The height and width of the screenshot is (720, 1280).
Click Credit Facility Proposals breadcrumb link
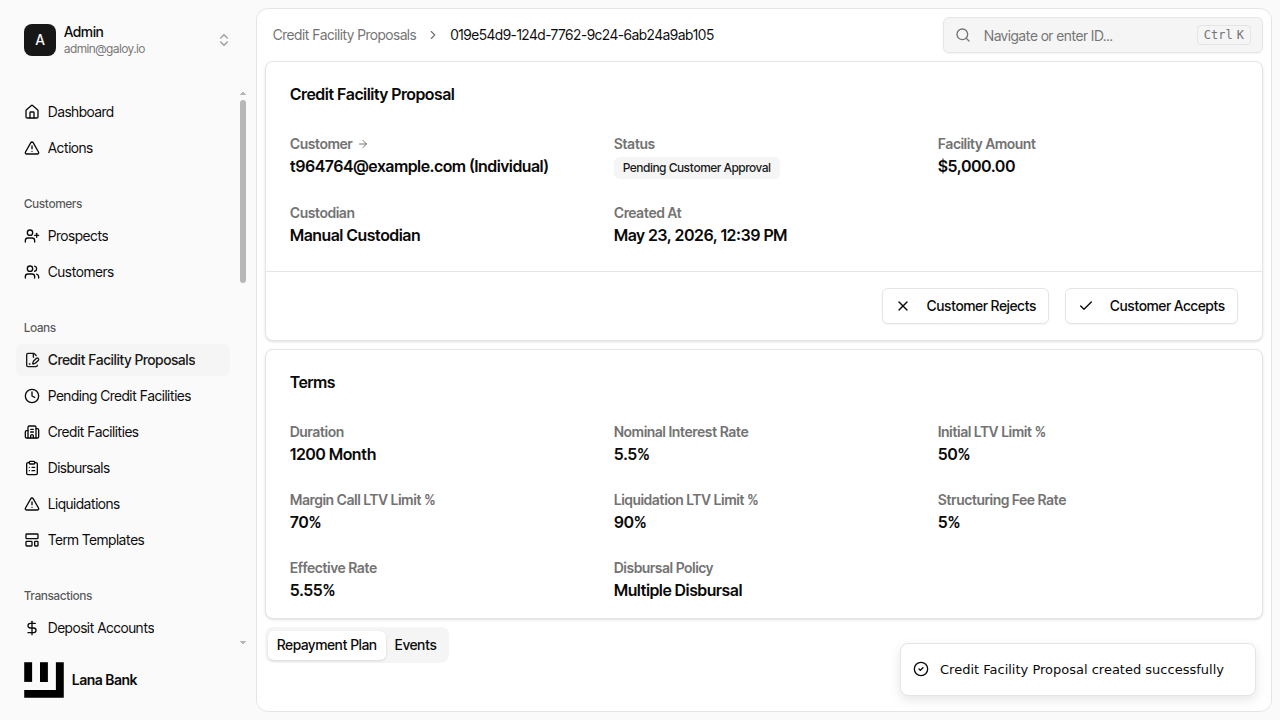pos(345,35)
